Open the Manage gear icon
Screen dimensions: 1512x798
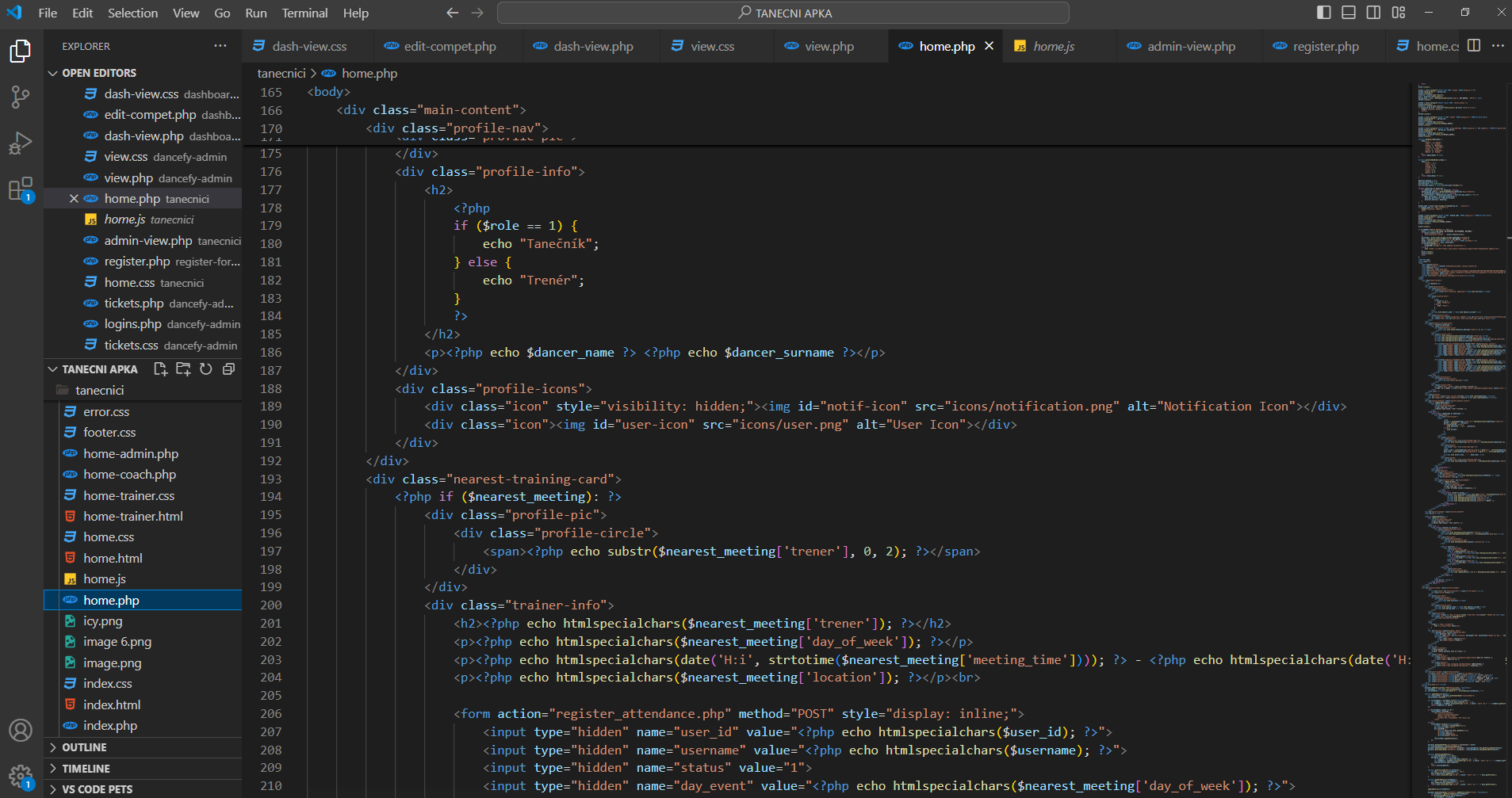[21, 776]
